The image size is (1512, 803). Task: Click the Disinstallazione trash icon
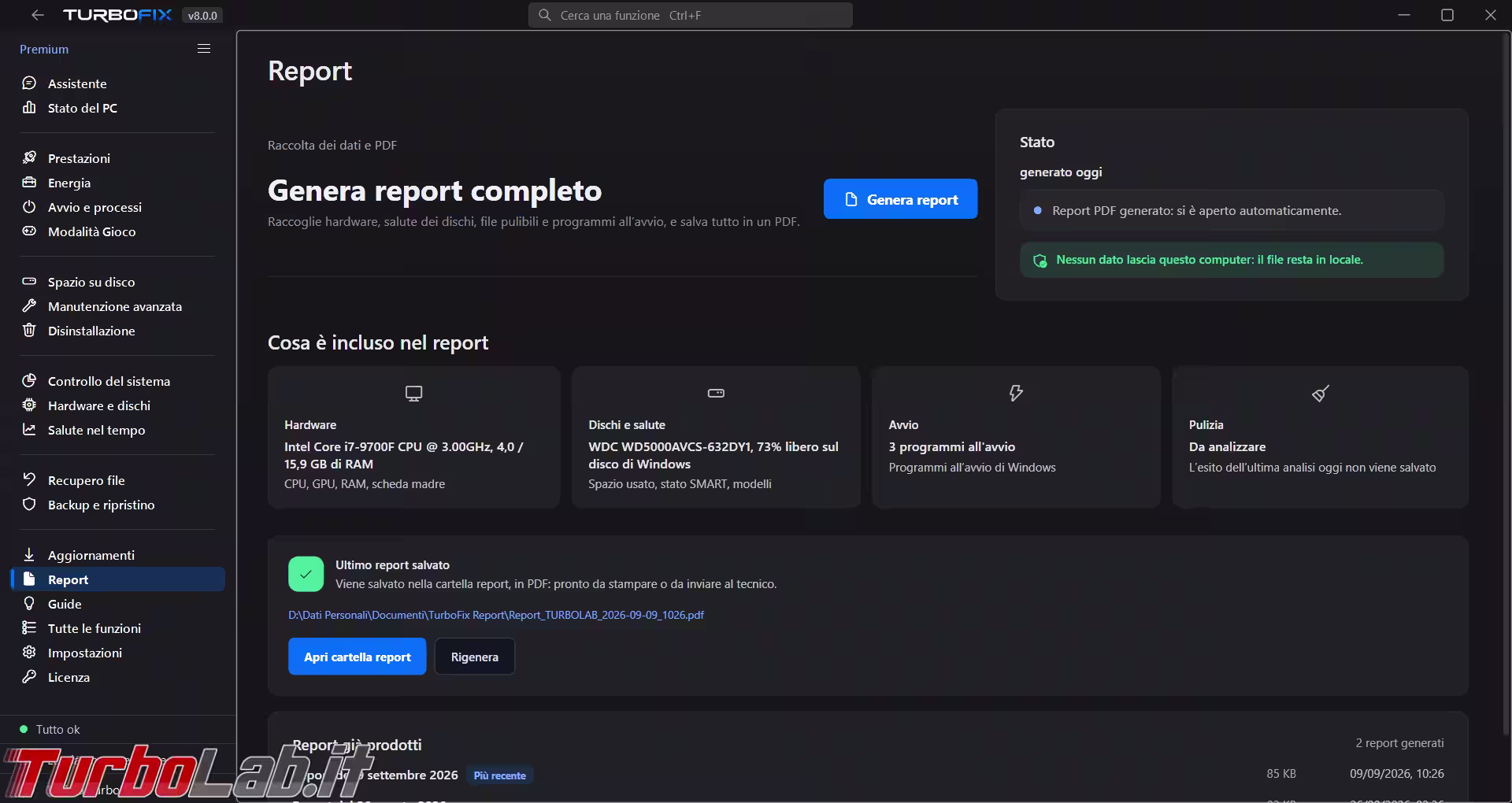(29, 331)
